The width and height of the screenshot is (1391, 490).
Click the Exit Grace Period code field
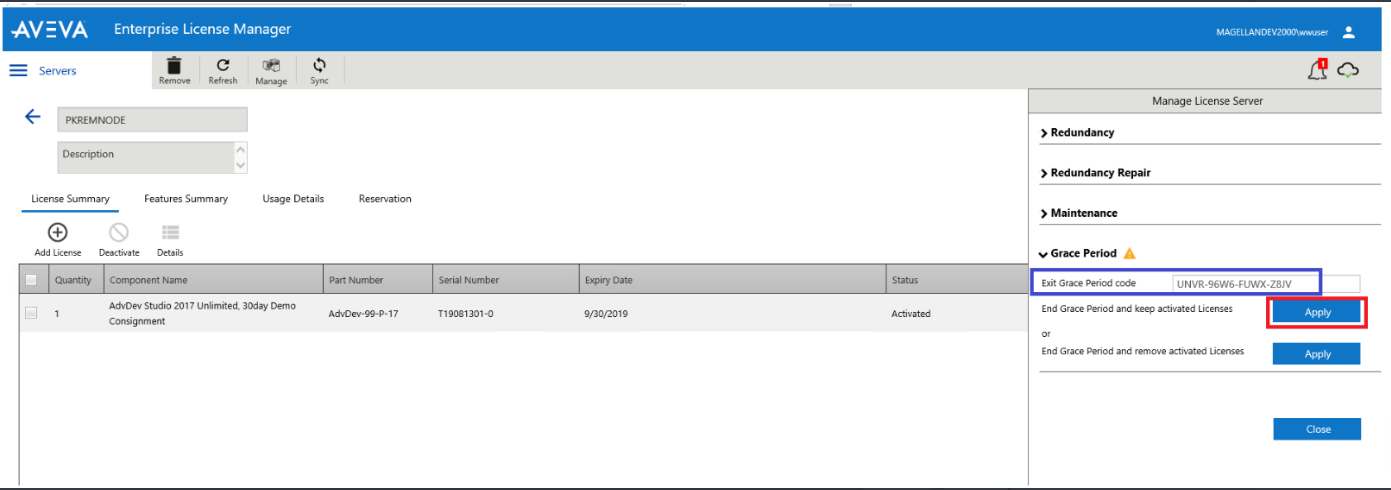pyautogui.click(x=1266, y=284)
